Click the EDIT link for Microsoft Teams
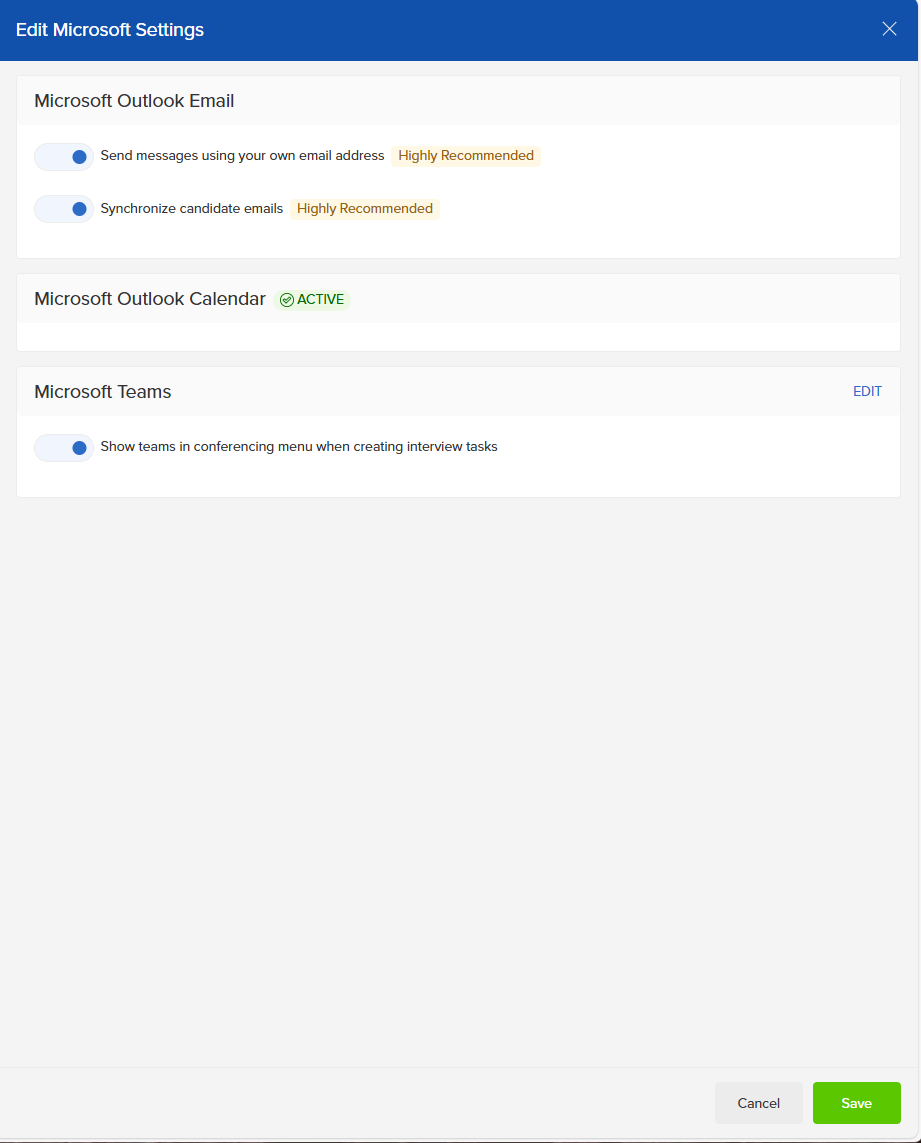Image resolution: width=921 pixels, height=1143 pixels. [867, 391]
